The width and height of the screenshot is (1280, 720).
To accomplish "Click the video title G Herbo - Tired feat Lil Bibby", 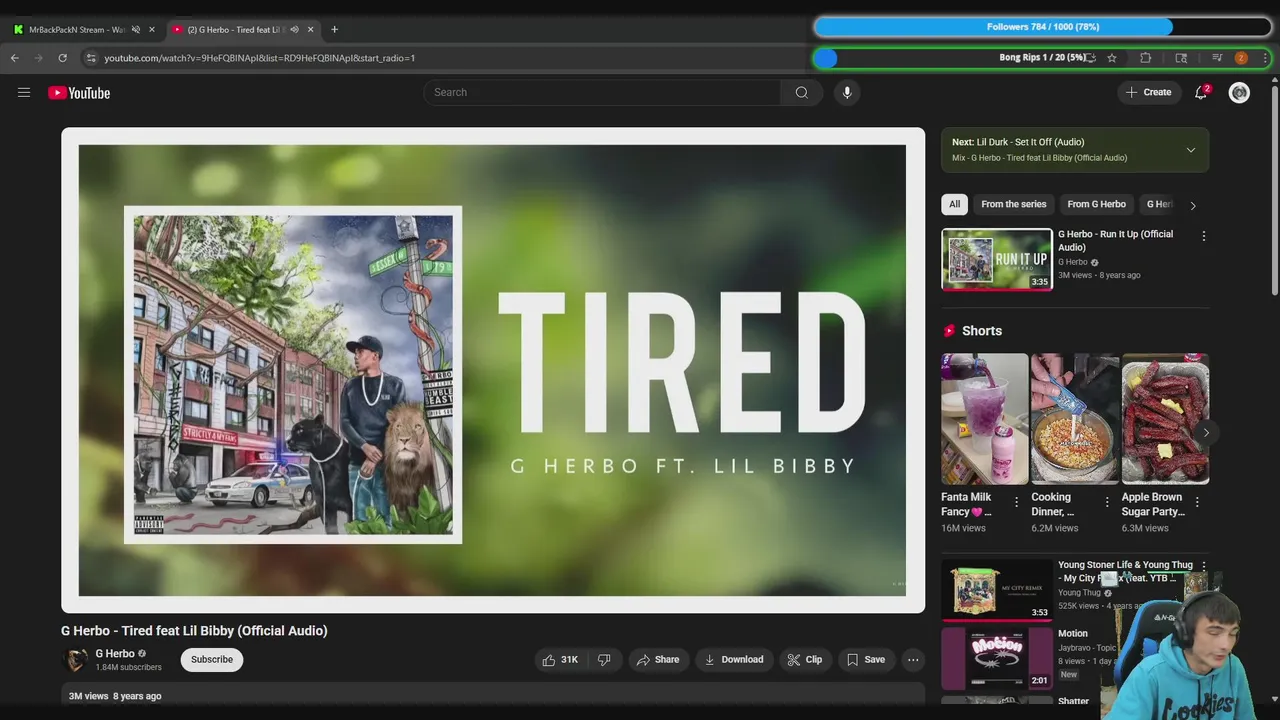I will [194, 631].
